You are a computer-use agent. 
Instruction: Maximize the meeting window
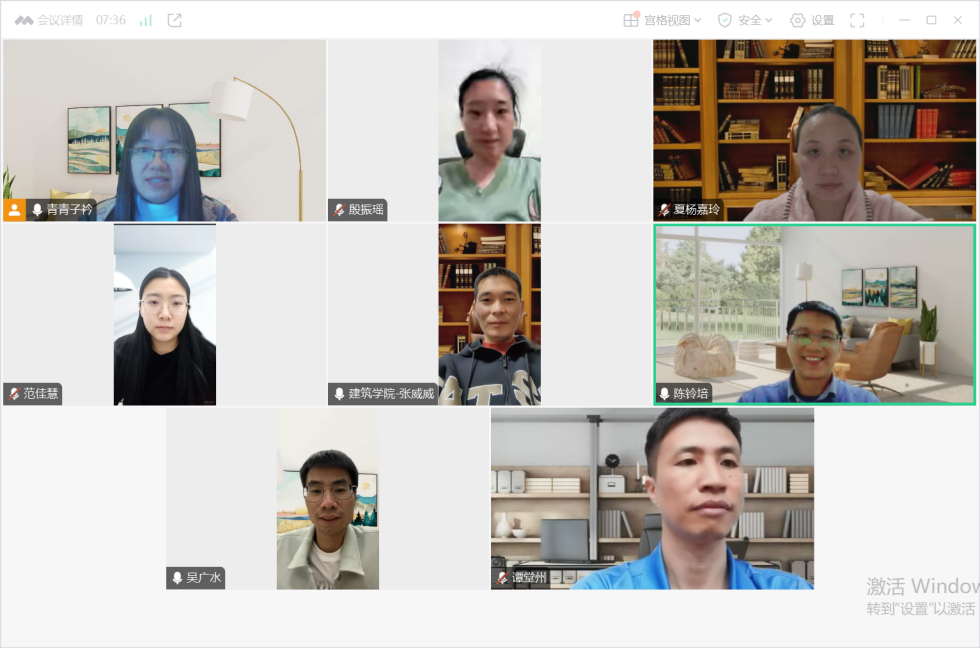931,20
